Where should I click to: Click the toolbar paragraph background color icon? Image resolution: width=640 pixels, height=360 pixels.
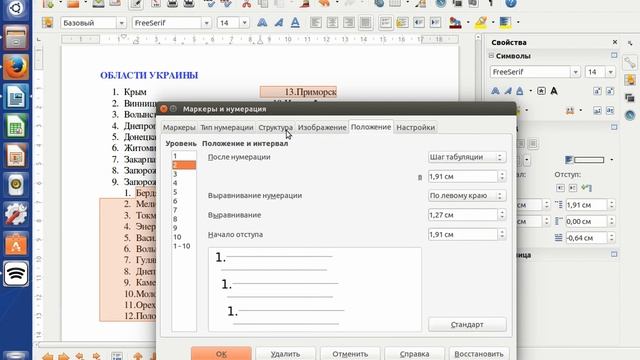(505, 22)
